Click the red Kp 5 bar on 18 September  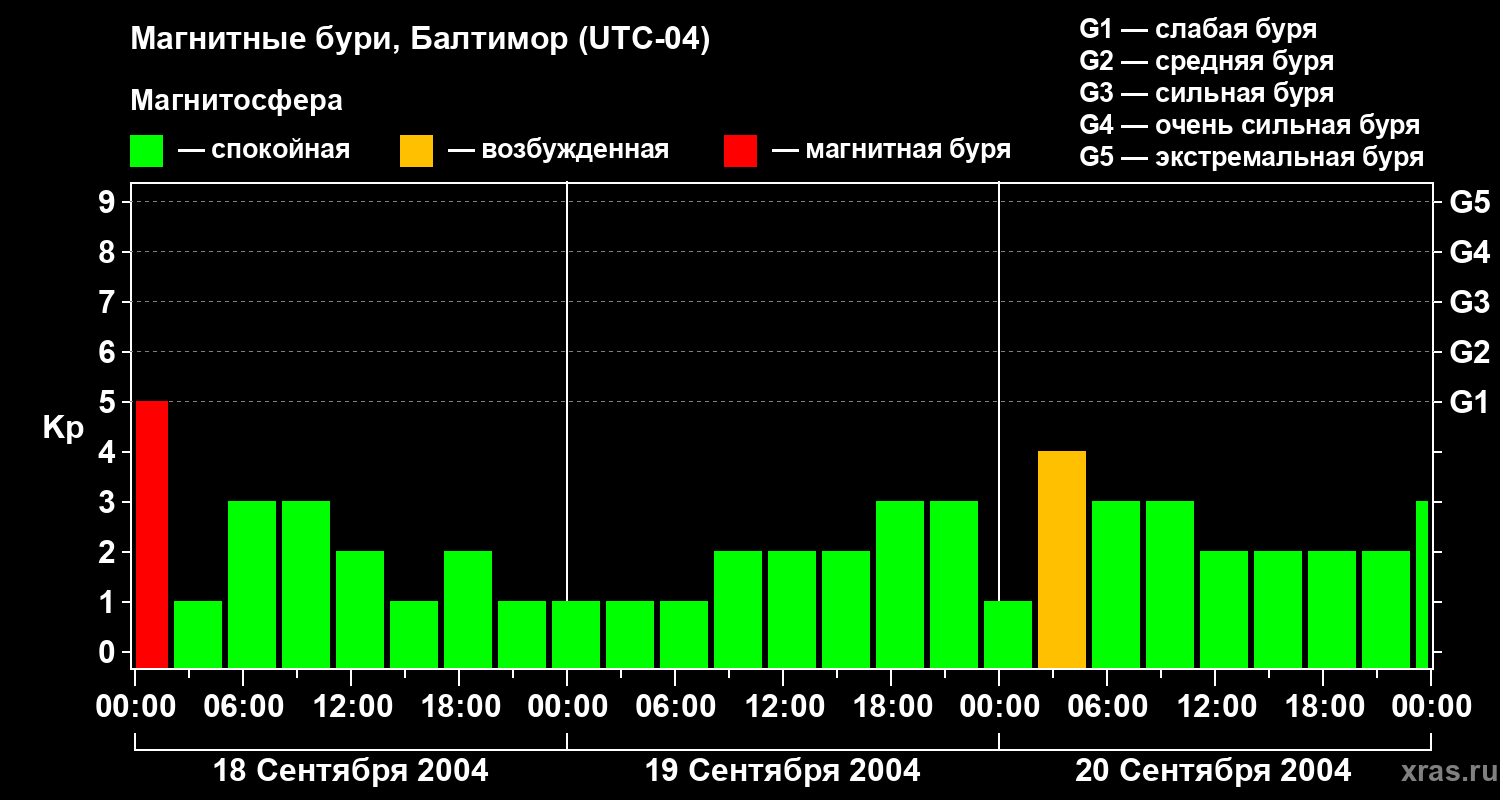[x=152, y=535]
